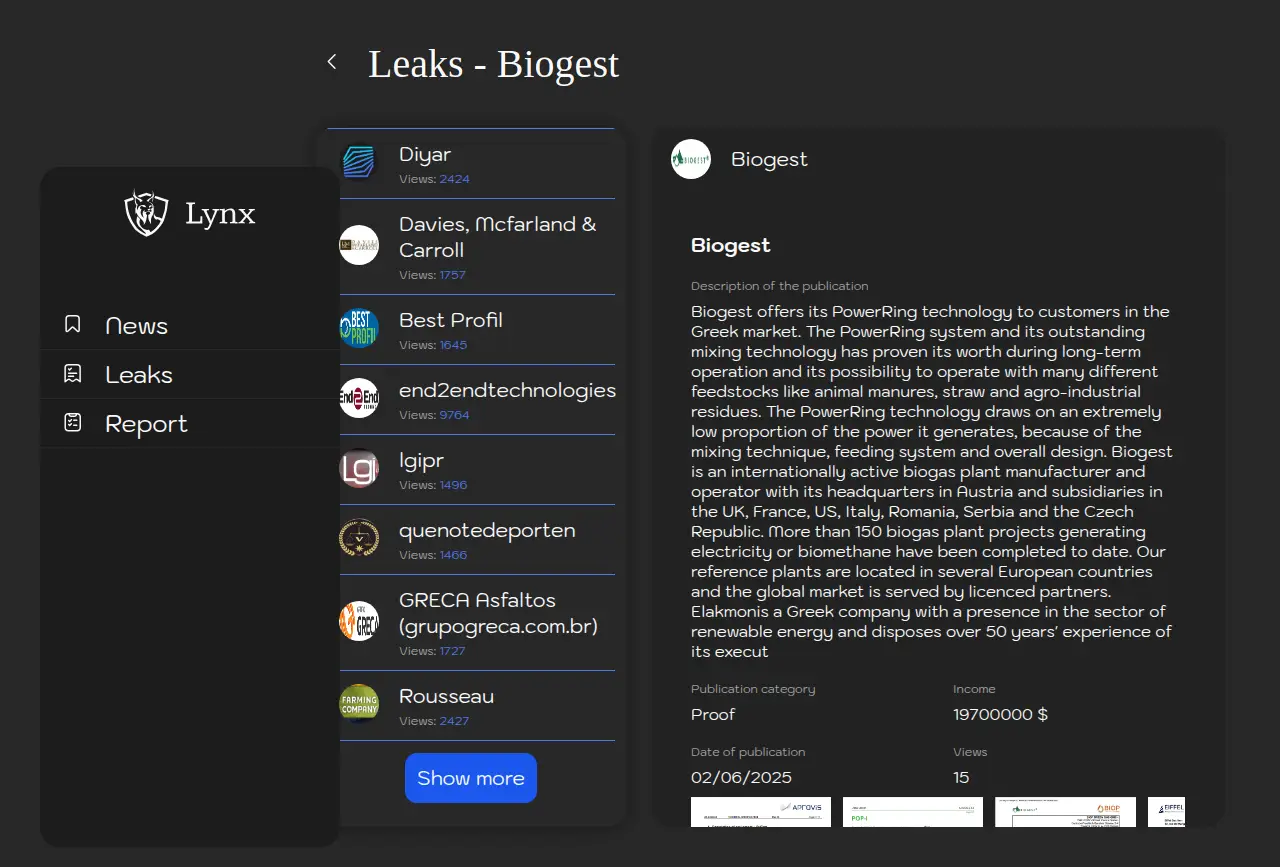Click the News bookmark icon
This screenshot has width=1280, height=867.
click(73, 325)
